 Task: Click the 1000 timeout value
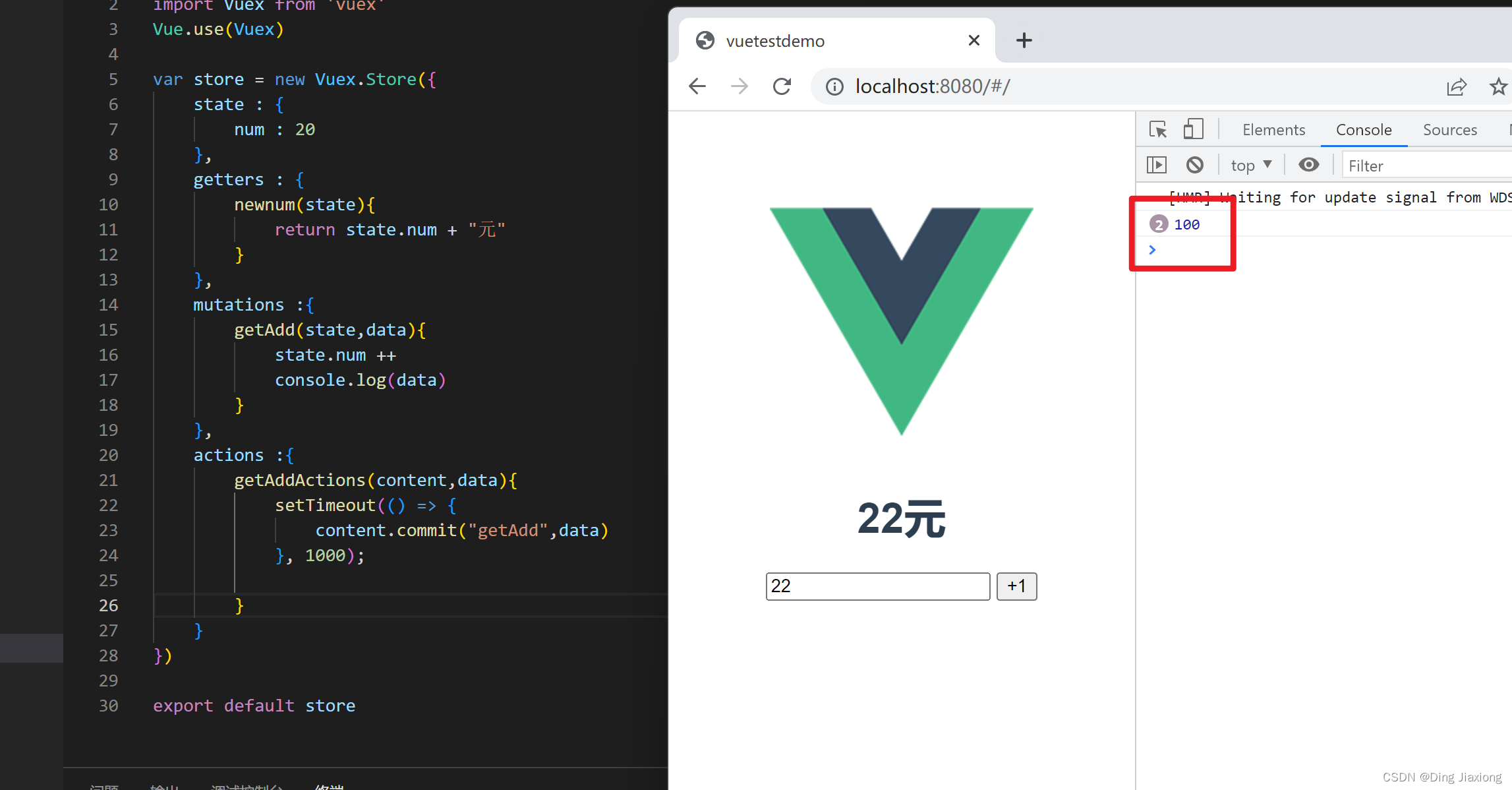tap(325, 555)
